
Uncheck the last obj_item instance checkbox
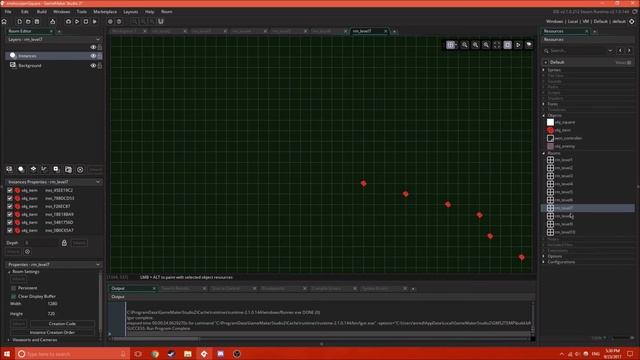pos(10,231)
